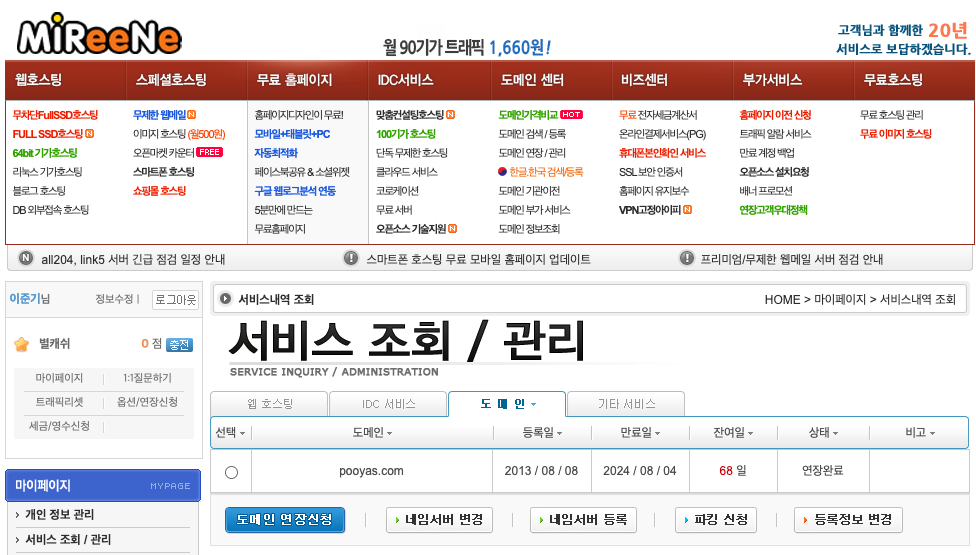Image resolution: width=976 pixels, height=555 pixels.
Task: Open the SSL 보안 인증서 link
Action: pos(650,172)
